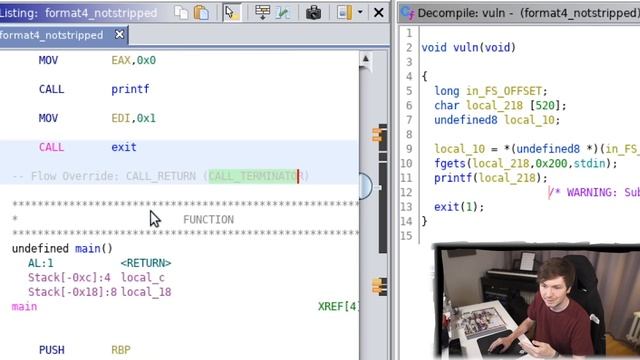The image size is (640, 360).
Task: Select 'Stack[-0x18]:8 local_18' variable row
Action: tap(100, 292)
